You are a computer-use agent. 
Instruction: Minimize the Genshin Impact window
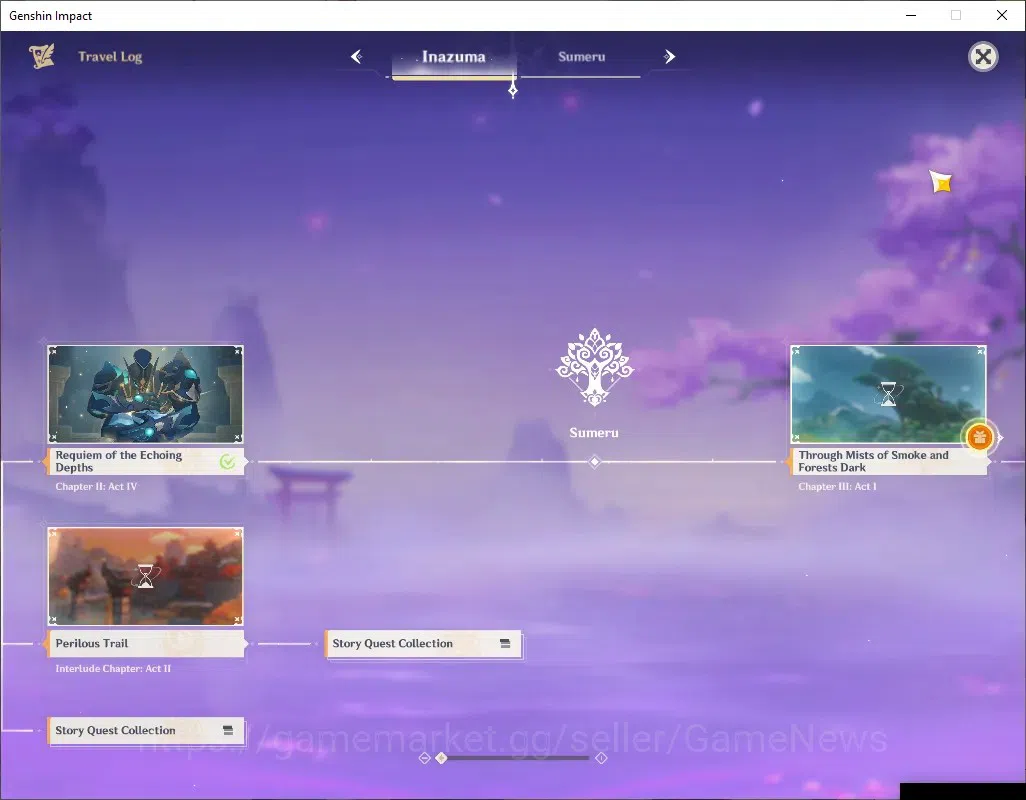tap(911, 15)
